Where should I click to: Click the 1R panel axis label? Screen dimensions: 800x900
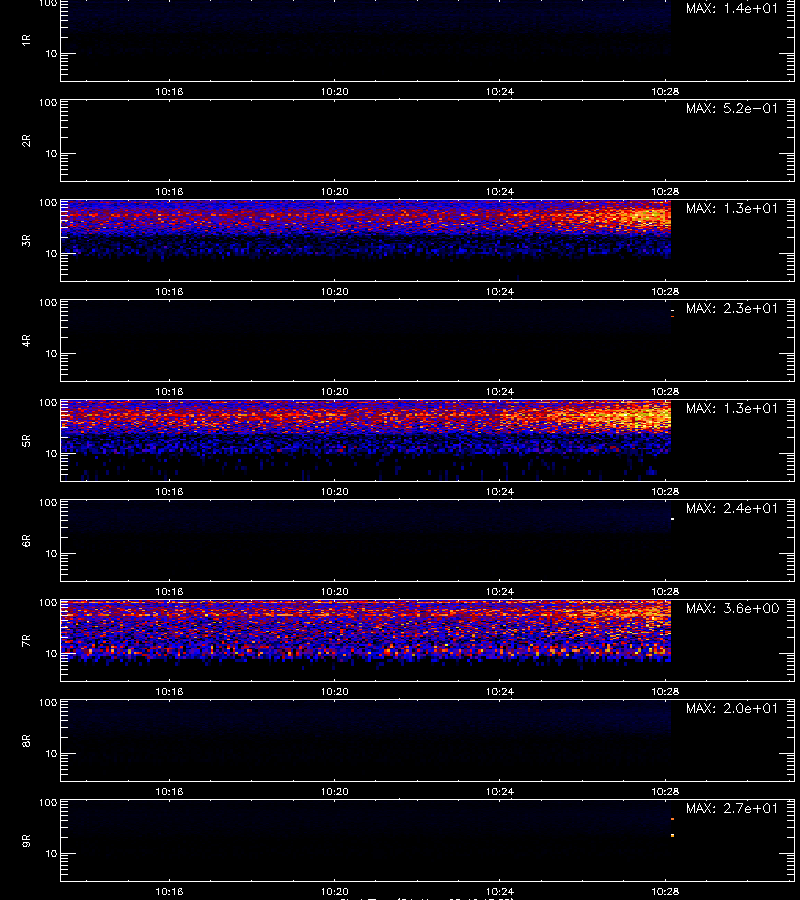pyautogui.click(x=26, y=40)
